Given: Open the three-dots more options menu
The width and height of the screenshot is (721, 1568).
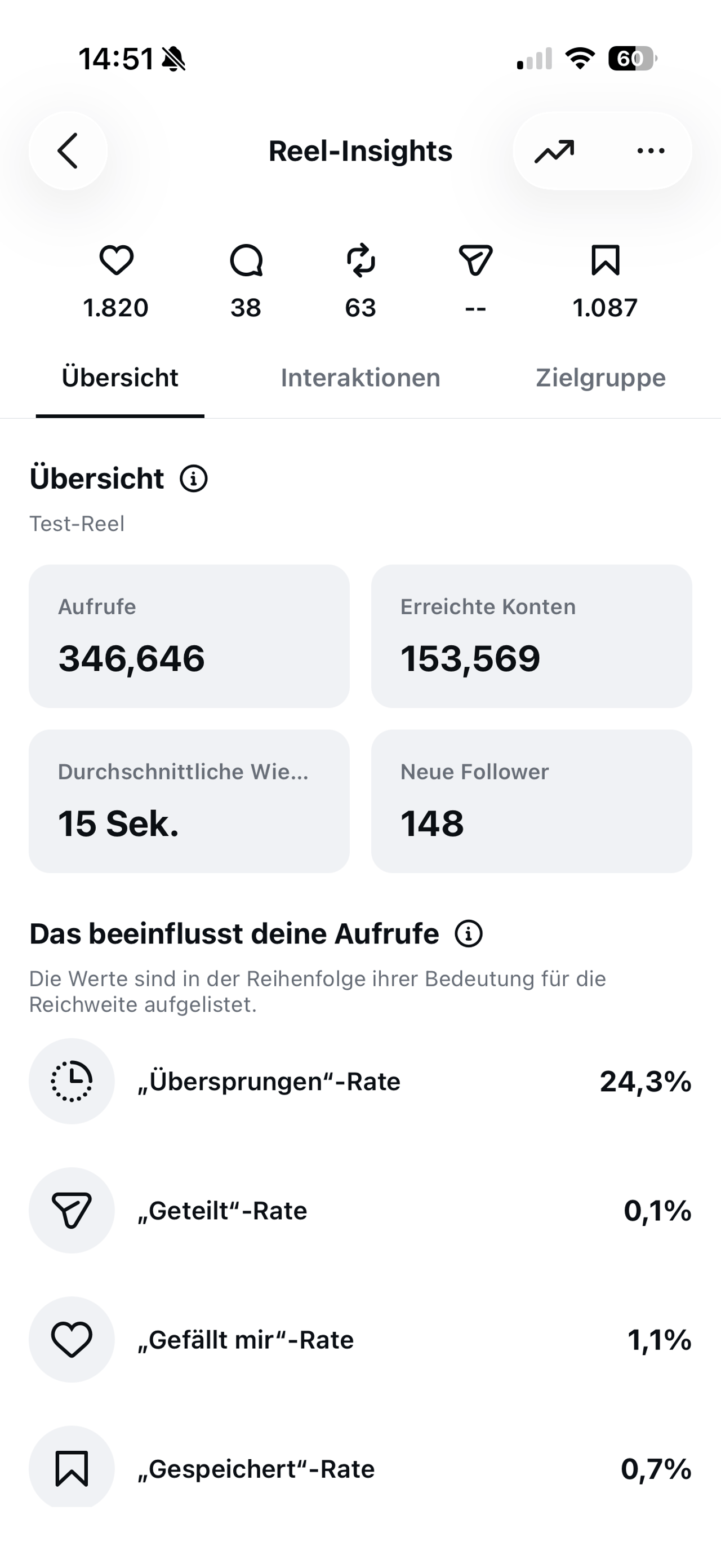Looking at the screenshot, I should [x=651, y=150].
